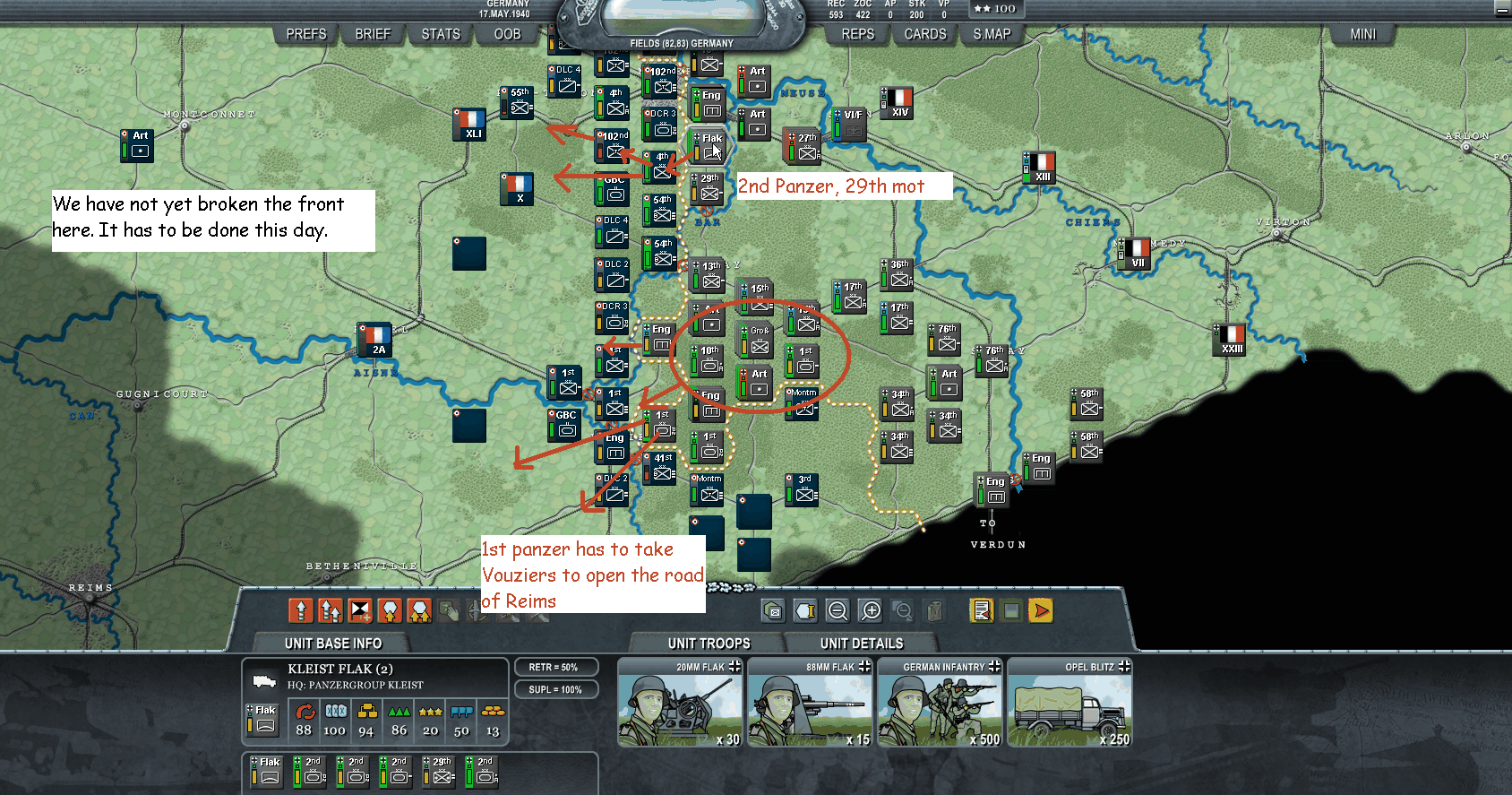The height and width of the screenshot is (795, 1512).
Task: Select the 55th division counter
Action: click(x=517, y=103)
